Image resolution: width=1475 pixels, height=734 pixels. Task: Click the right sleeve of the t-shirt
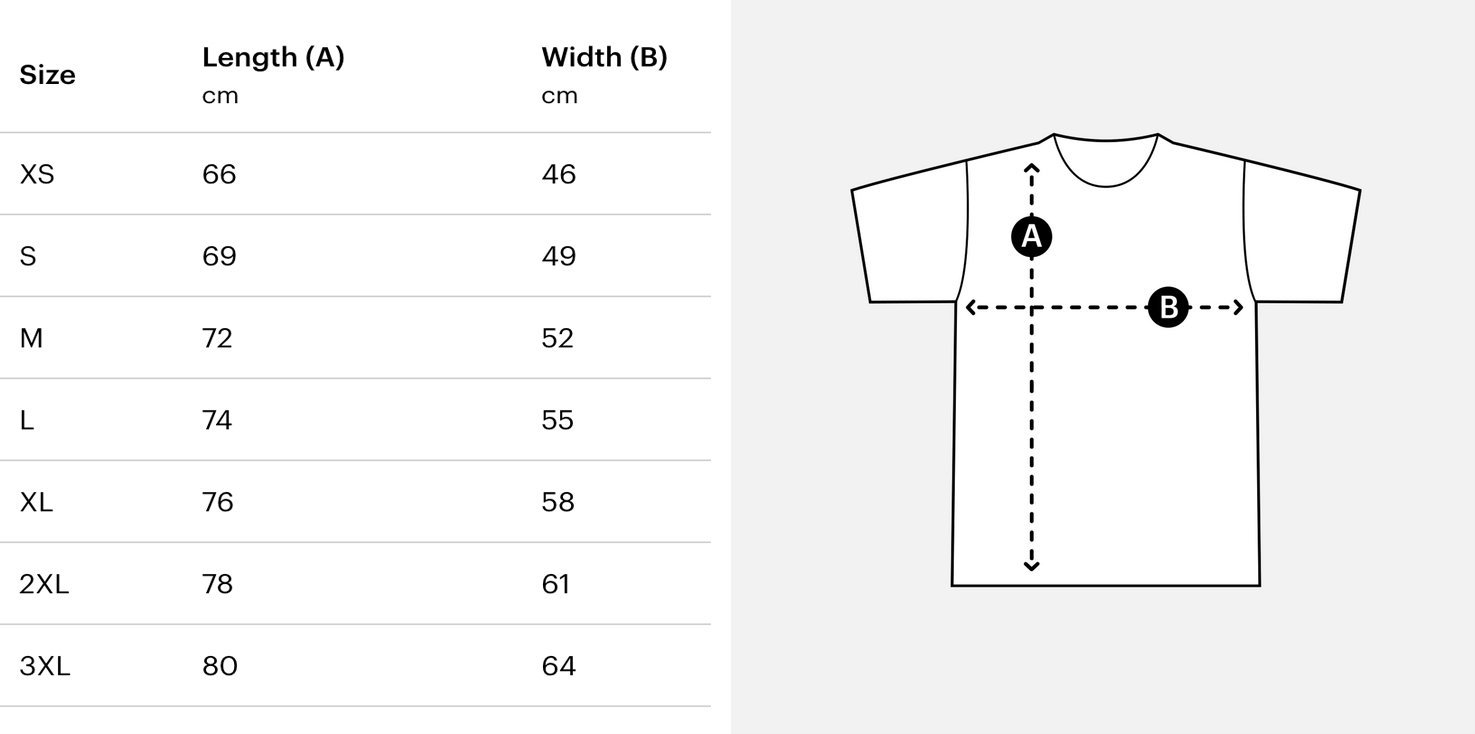pyautogui.click(x=1301, y=240)
